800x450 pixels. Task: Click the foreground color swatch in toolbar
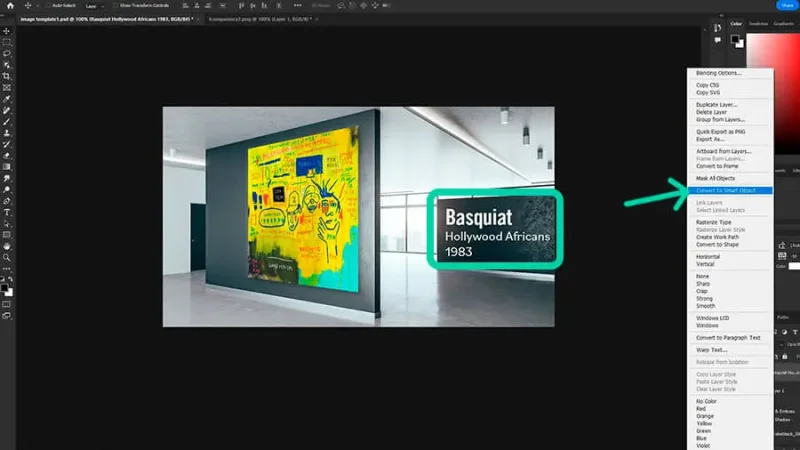(x=4, y=288)
